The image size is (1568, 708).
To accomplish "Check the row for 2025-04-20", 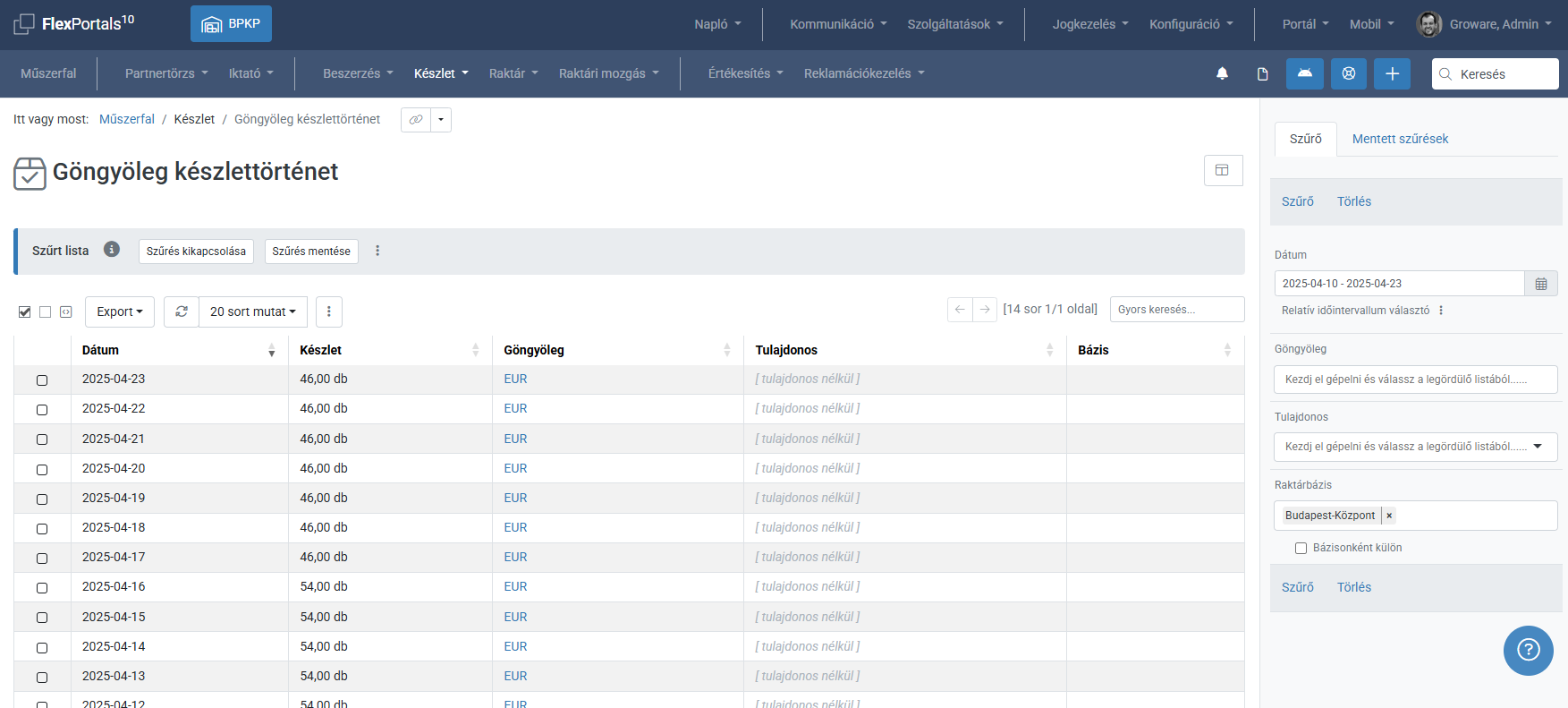I will (42, 469).
